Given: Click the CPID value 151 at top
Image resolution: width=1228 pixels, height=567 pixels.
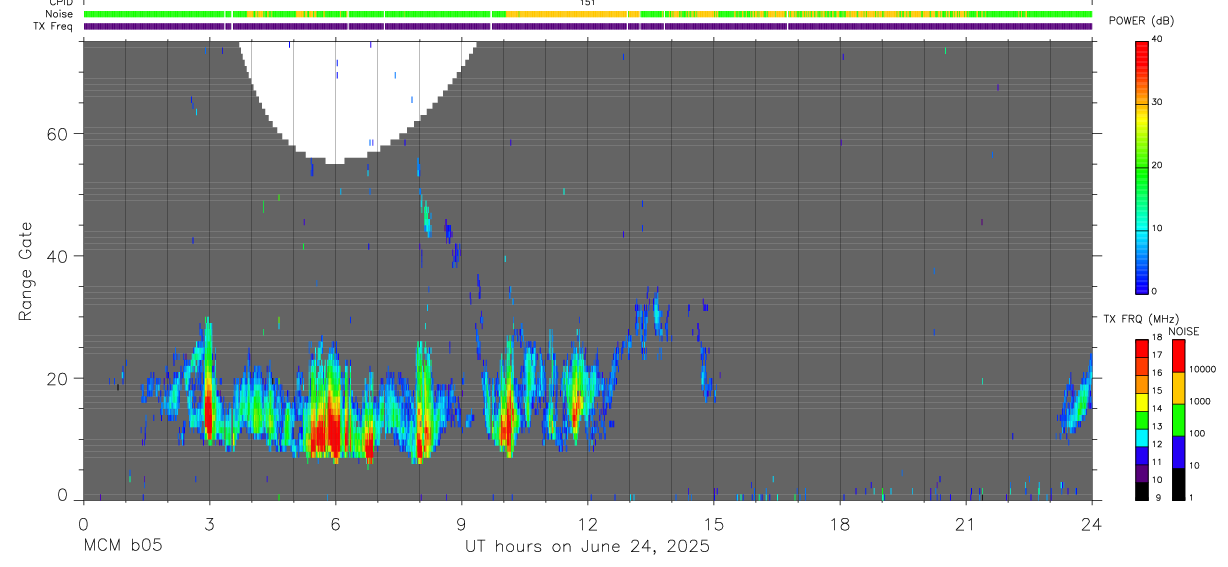Looking at the screenshot, I should point(587,3).
